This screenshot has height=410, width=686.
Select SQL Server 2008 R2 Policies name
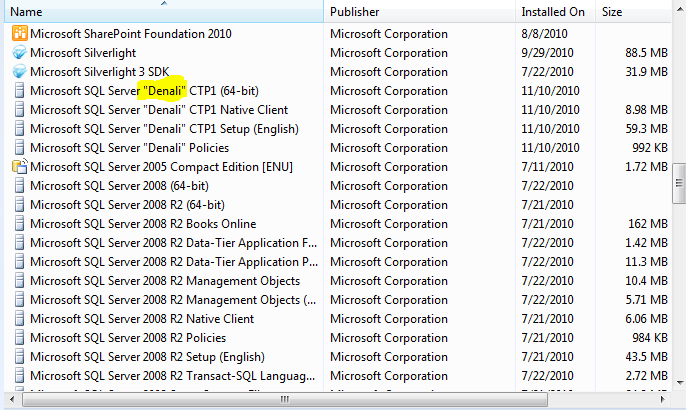[128, 338]
